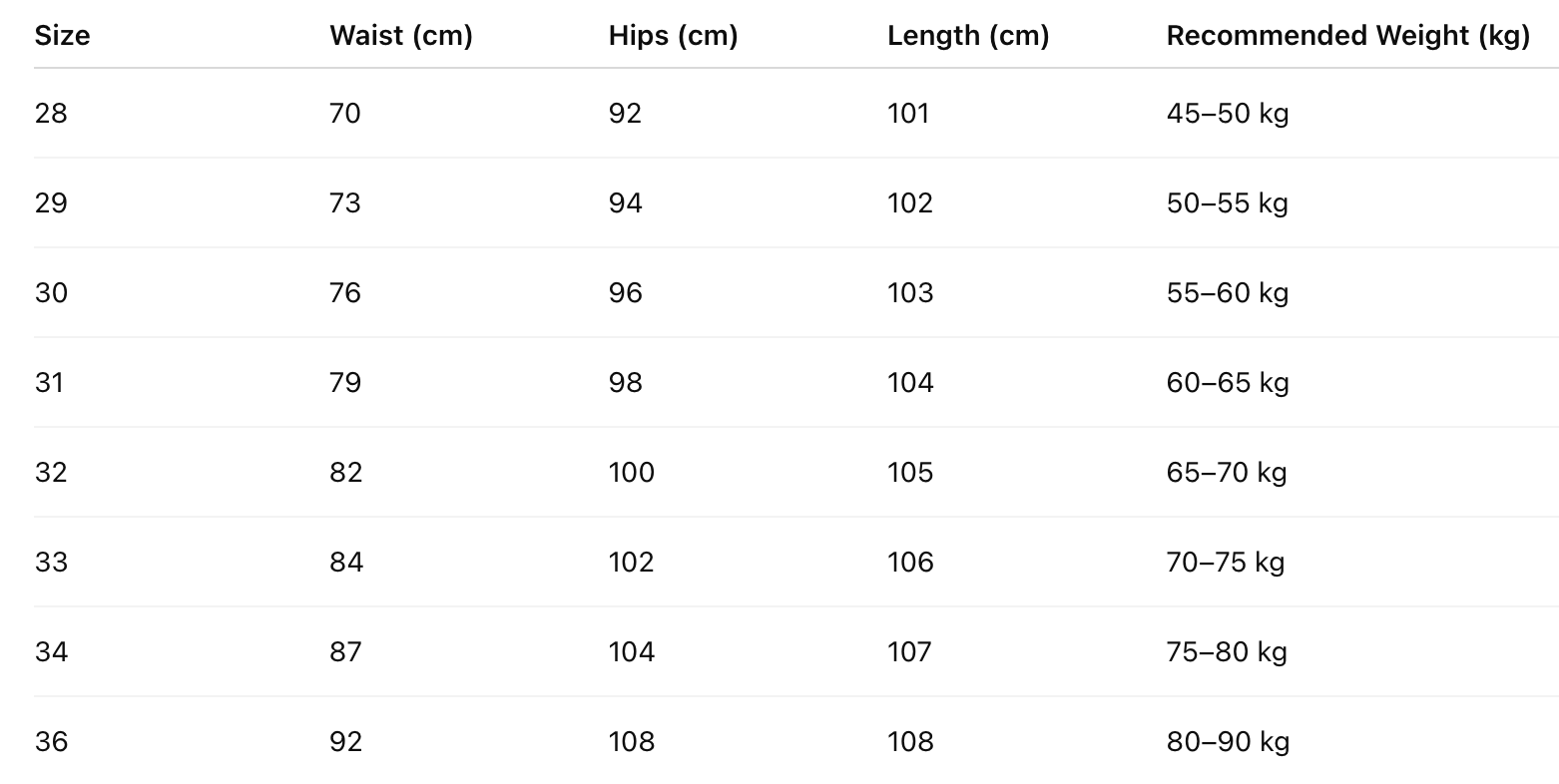Select length value 104 in size 31 row

[910, 383]
